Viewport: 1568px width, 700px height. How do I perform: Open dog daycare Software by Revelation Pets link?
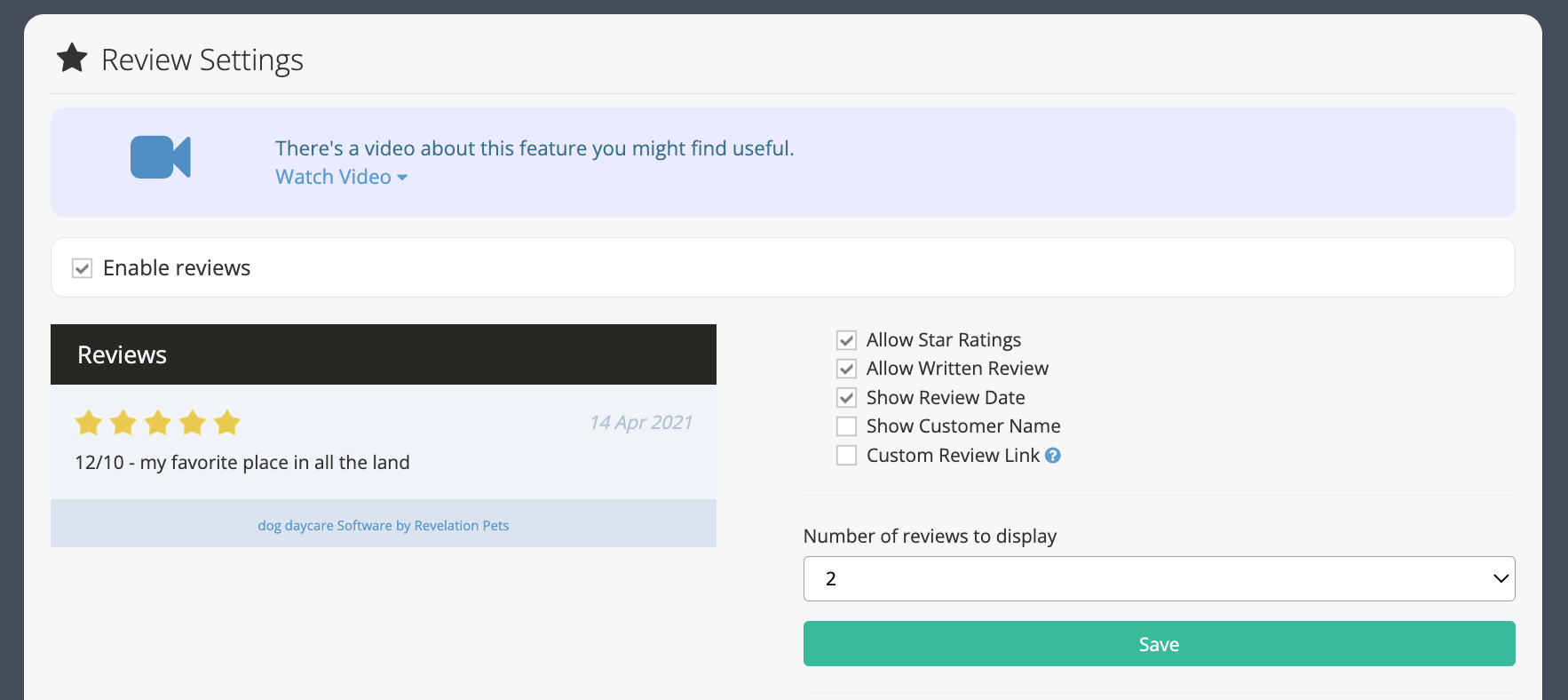(384, 526)
